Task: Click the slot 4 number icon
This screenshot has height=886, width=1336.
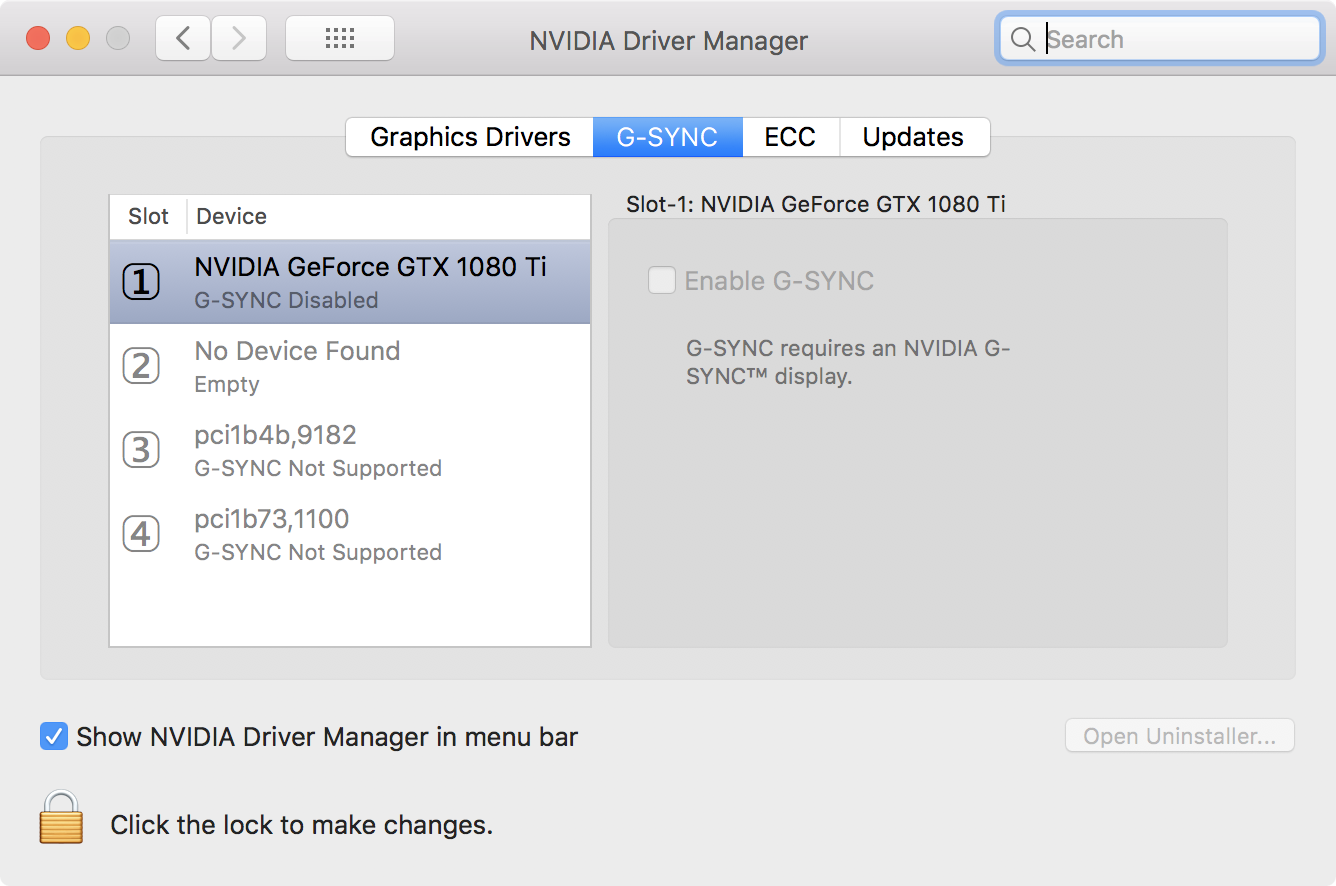Action: pyautogui.click(x=141, y=534)
